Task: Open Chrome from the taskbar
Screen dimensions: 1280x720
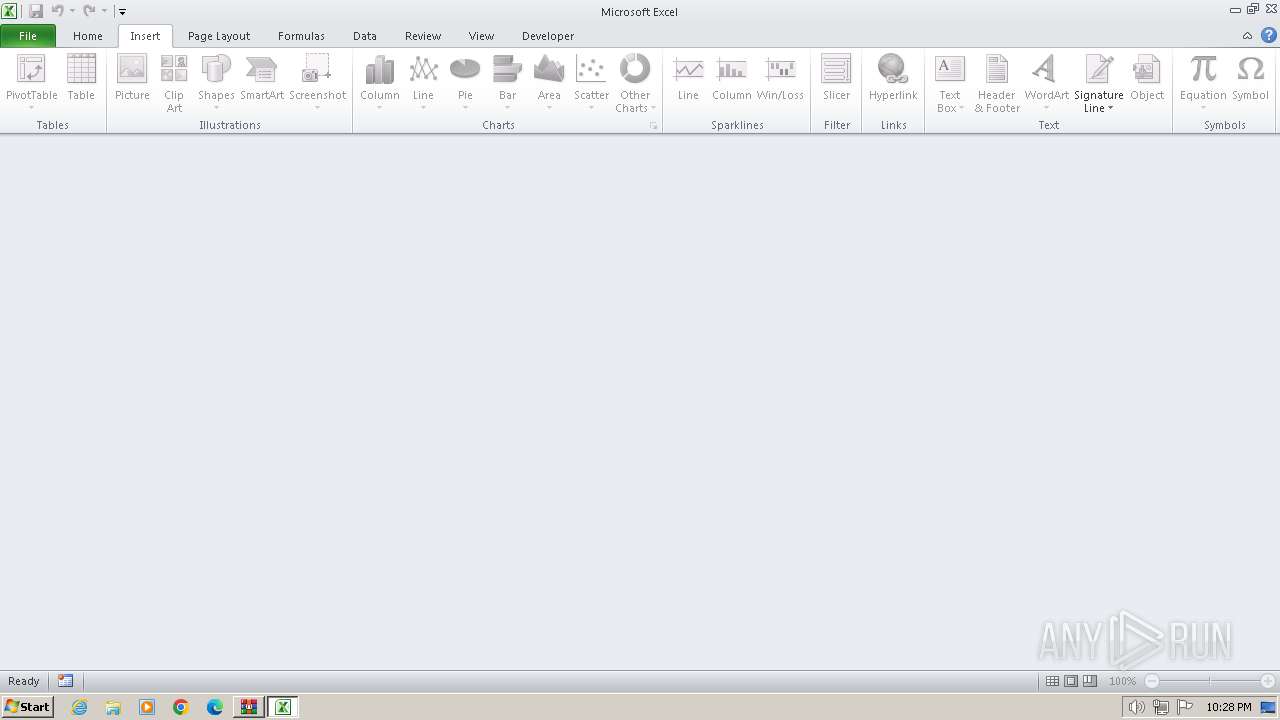Action: [181, 707]
